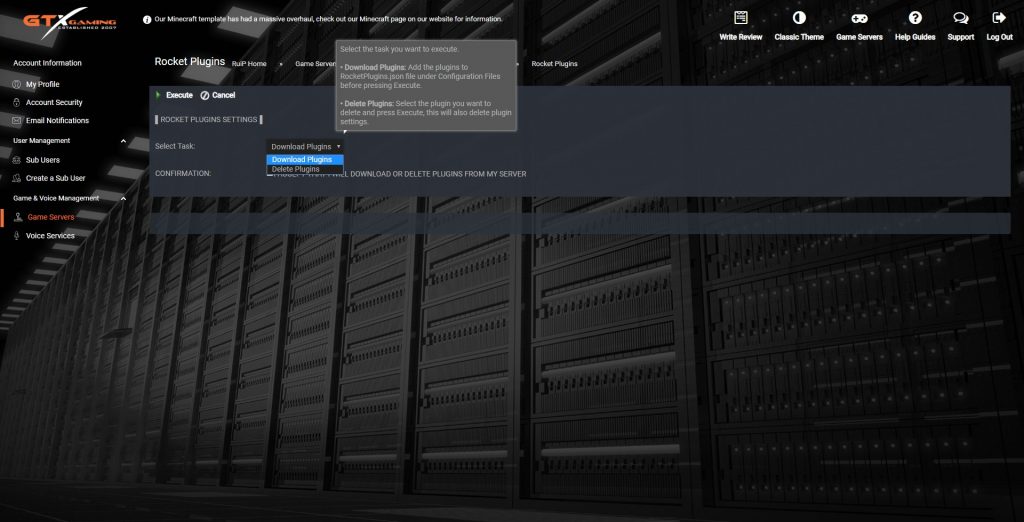Go to RuiP Home breadcrumb
The height and width of the screenshot is (522, 1024).
[249, 64]
